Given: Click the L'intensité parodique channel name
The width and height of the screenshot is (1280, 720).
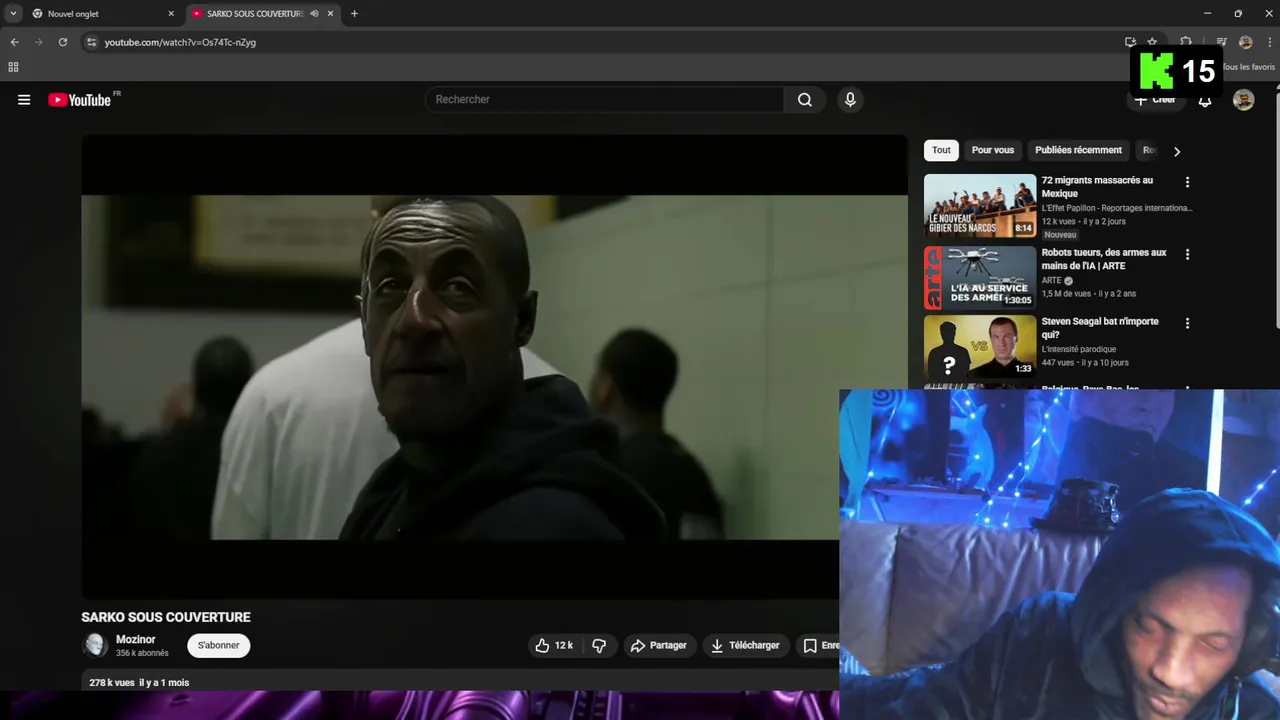Looking at the screenshot, I should [x=1079, y=349].
